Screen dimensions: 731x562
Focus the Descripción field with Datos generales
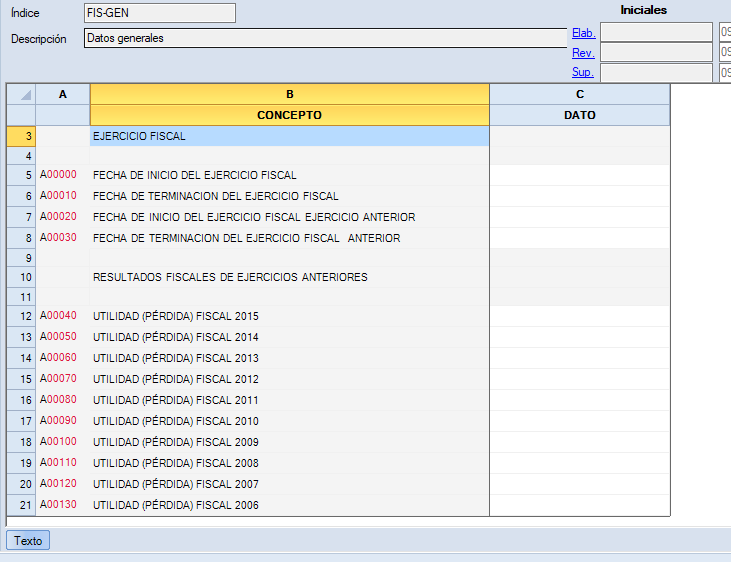point(325,38)
